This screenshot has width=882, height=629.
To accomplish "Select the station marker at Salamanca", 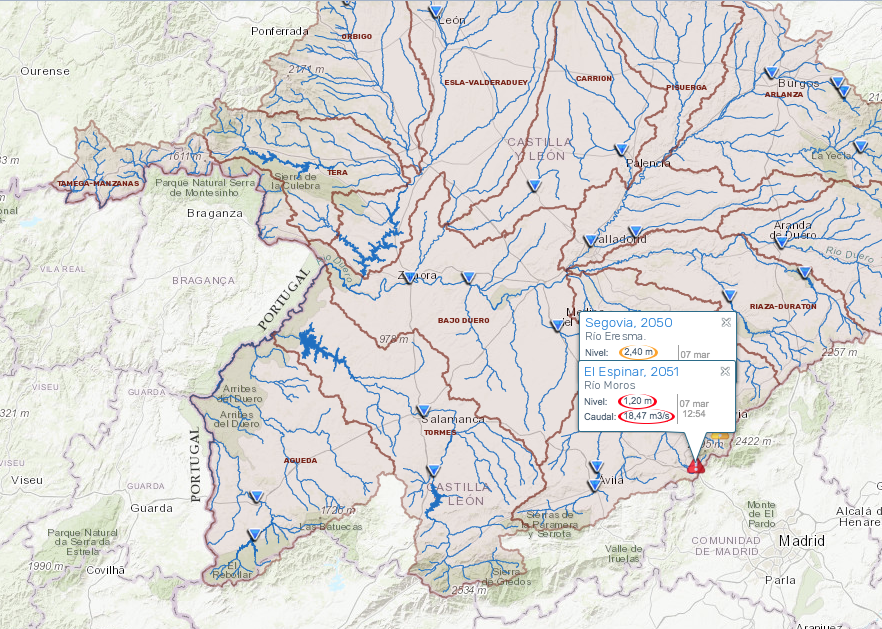I will pos(424,411).
